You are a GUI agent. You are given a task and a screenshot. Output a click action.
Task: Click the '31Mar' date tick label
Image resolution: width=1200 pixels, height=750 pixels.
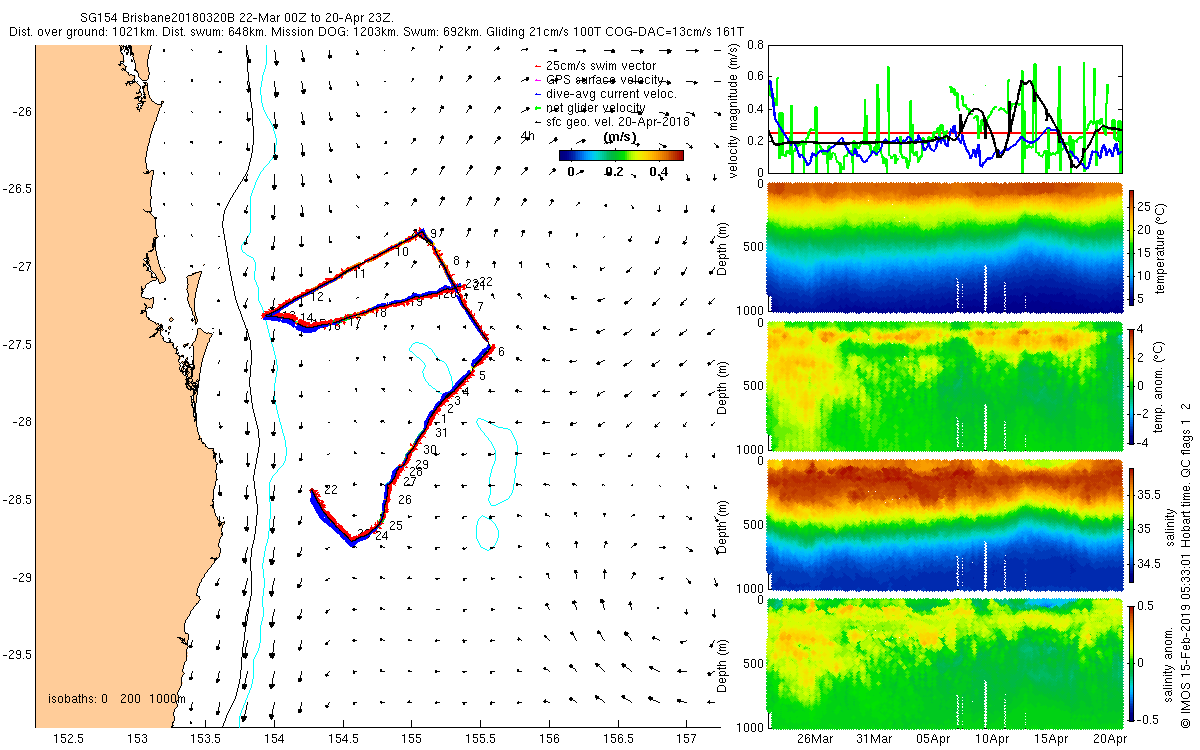[874, 738]
